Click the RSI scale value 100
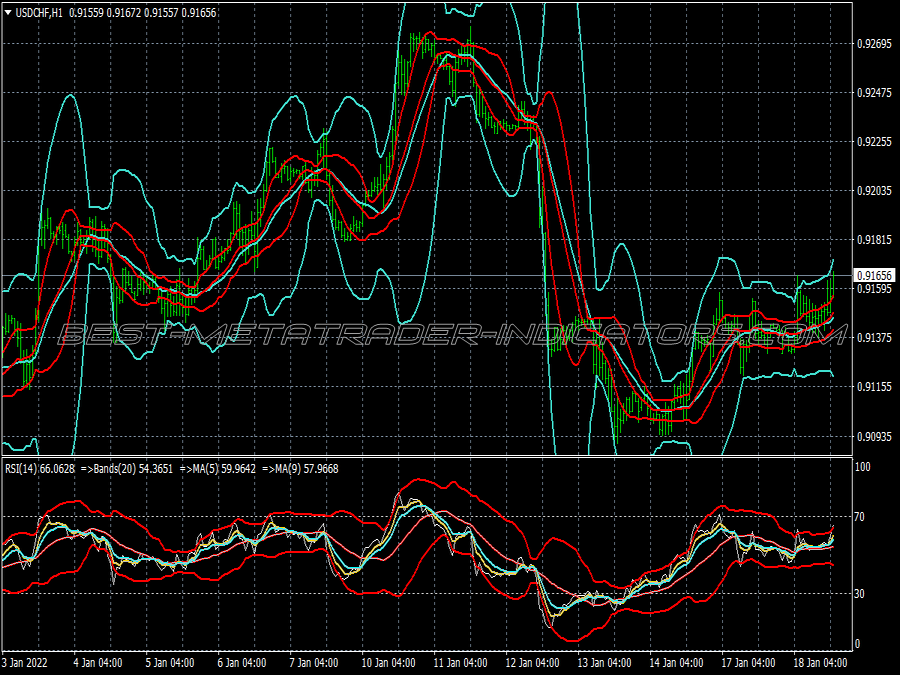The image size is (900, 675). 863,467
